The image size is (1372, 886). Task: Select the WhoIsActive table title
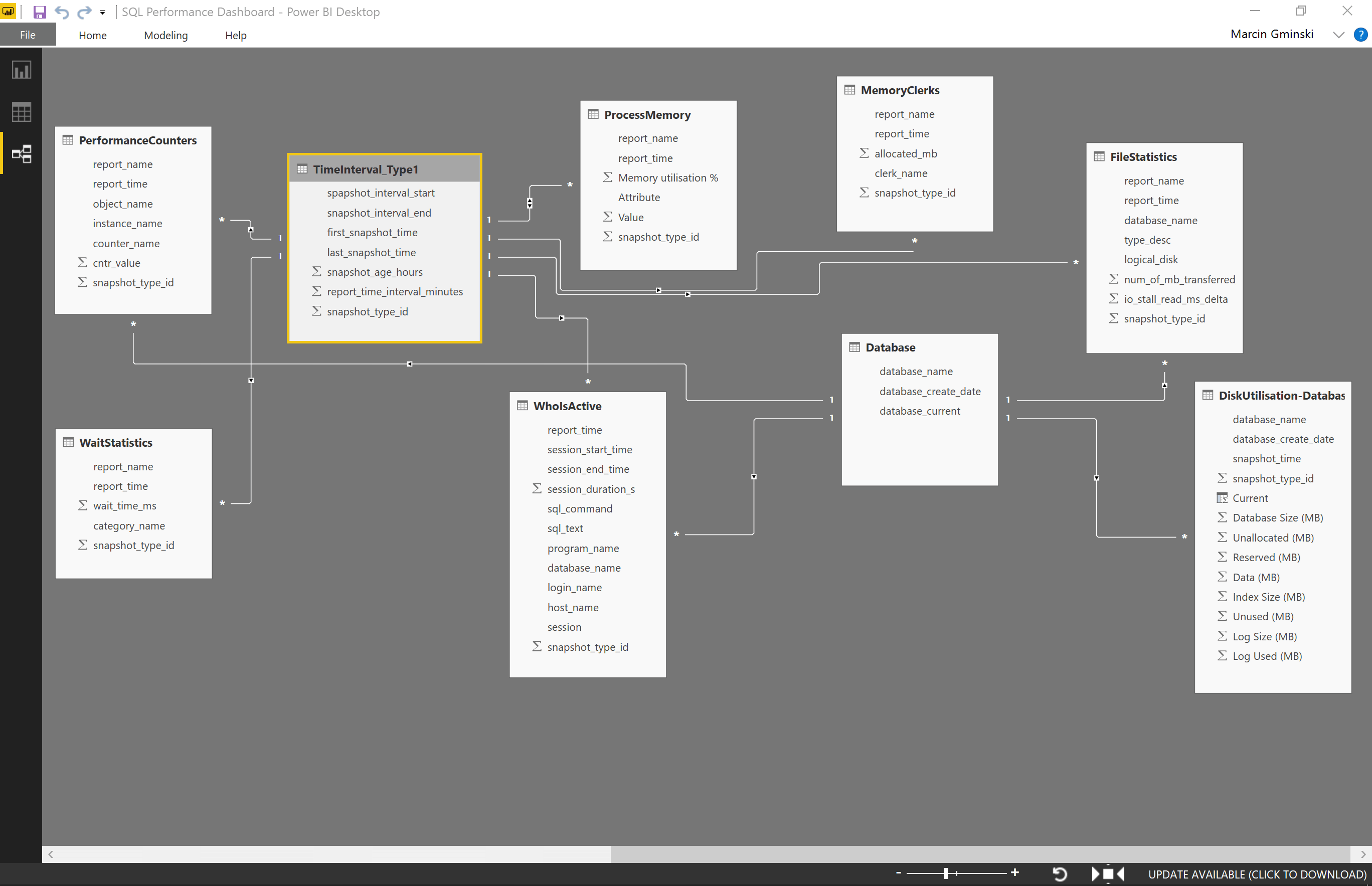(x=567, y=406)
